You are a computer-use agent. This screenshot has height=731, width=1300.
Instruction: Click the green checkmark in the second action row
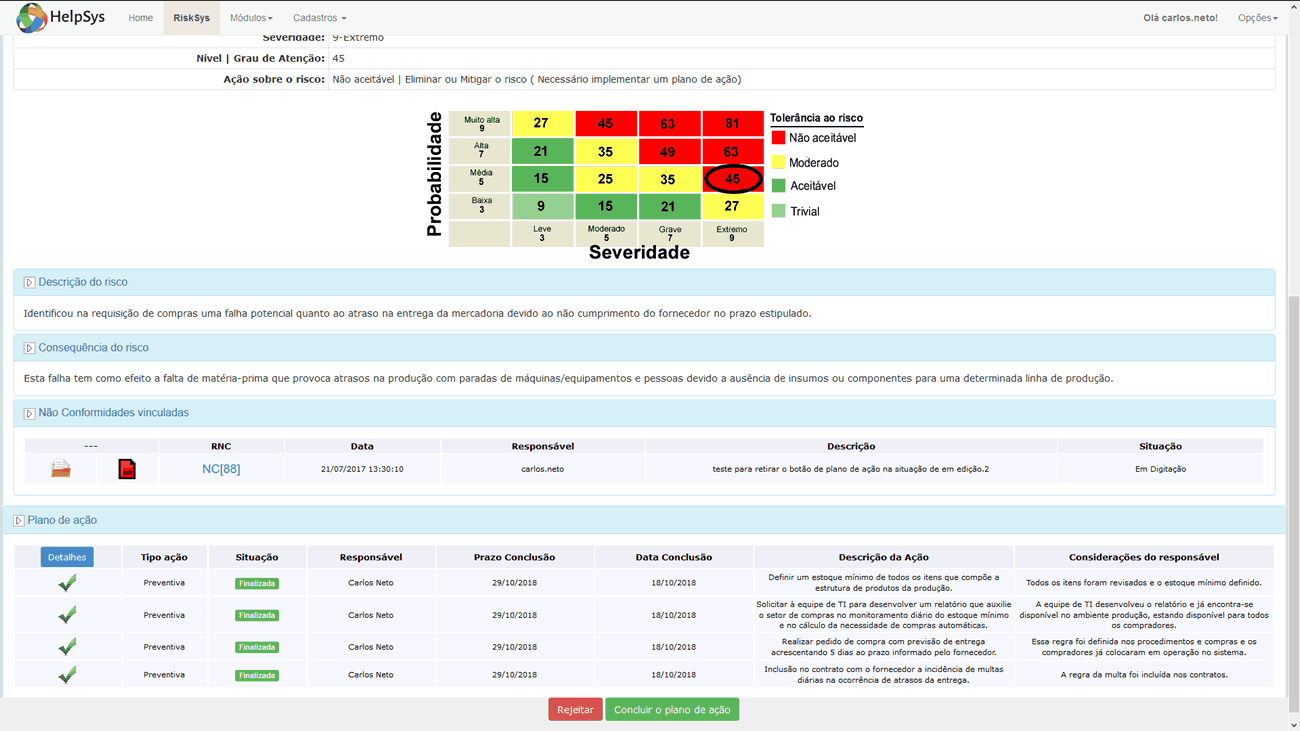tap(67, 615)
